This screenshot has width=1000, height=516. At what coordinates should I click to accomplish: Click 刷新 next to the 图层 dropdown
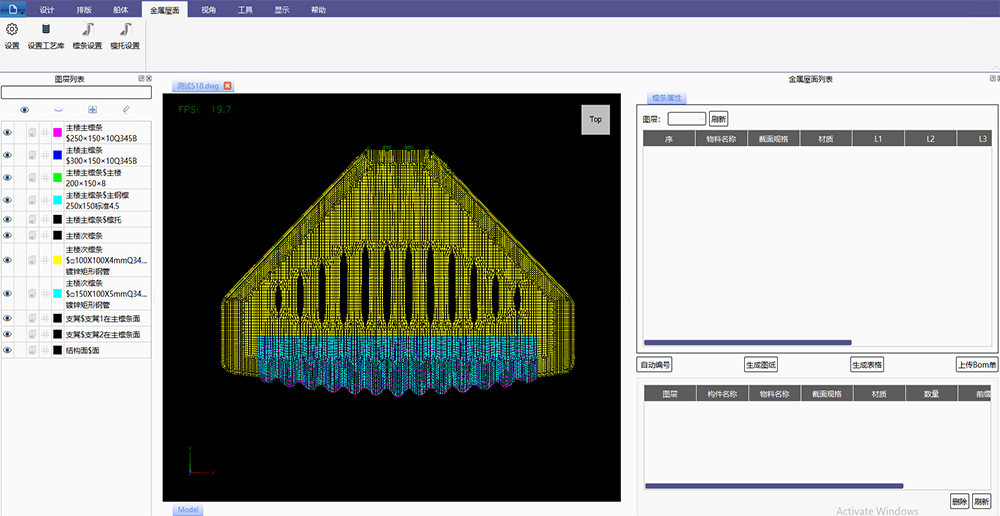point(718,119)
